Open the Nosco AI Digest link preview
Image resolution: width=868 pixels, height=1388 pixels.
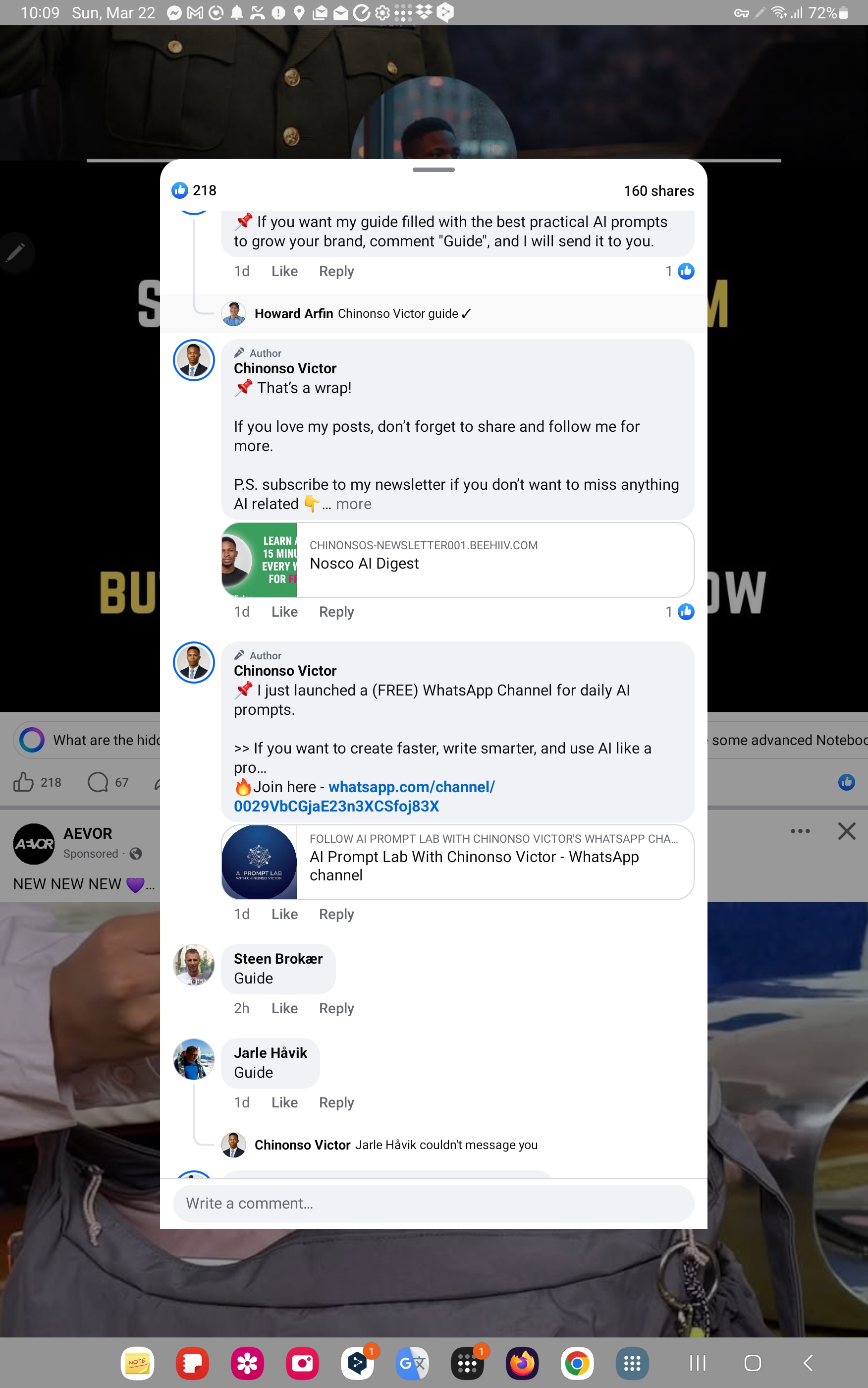[457, 560]
